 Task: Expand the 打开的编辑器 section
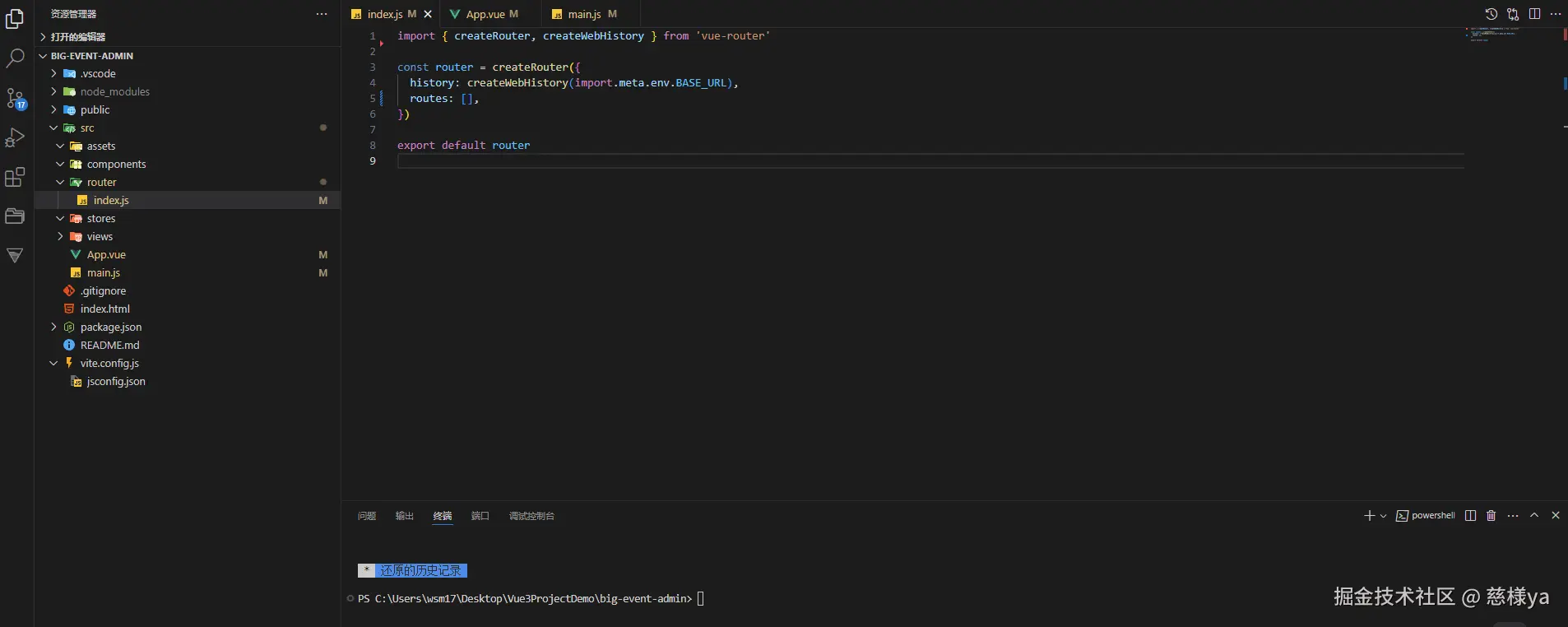click(x=188, y=37)
